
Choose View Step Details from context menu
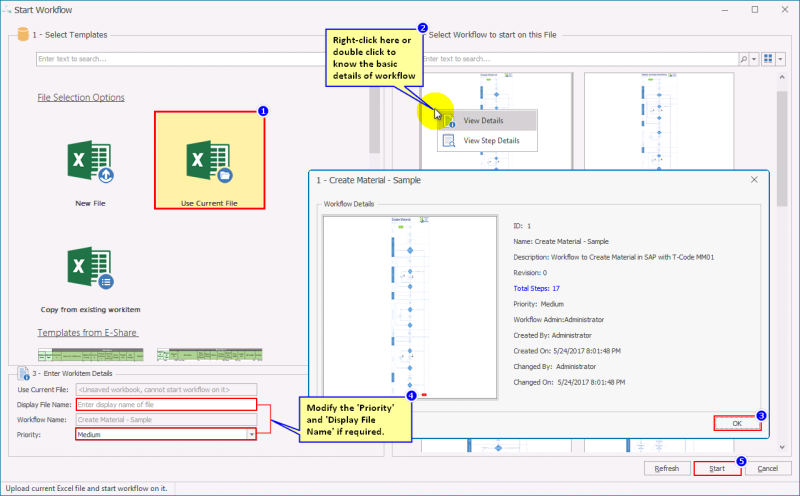pos(491,141)
